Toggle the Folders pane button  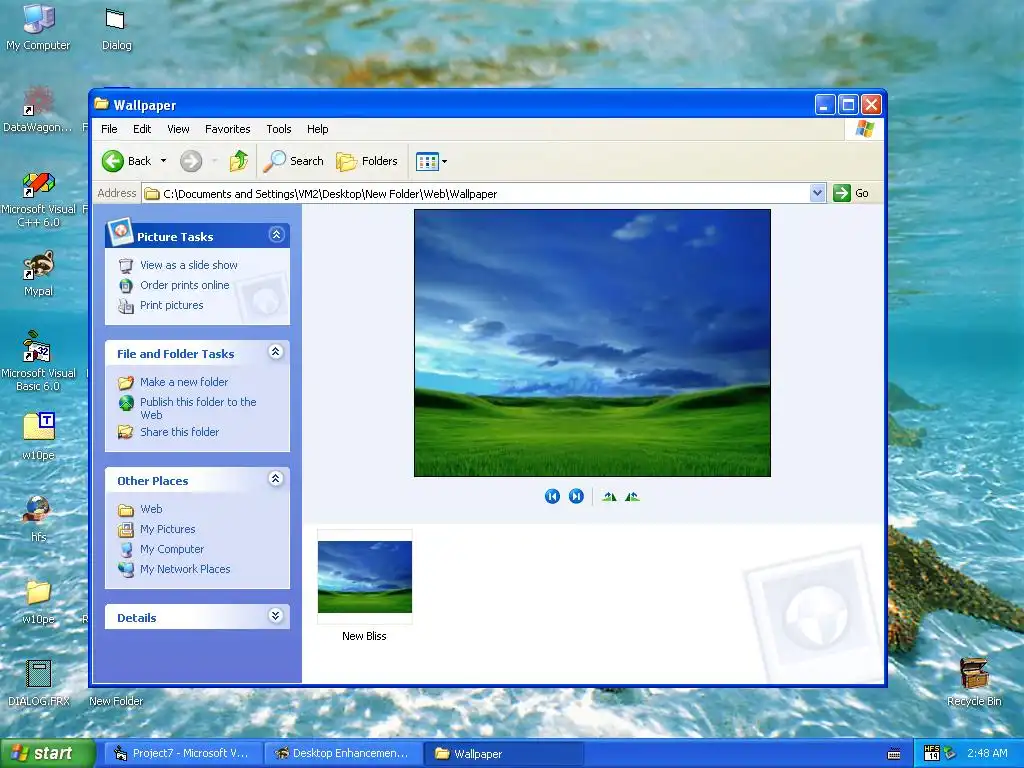[x=366, y=161]
